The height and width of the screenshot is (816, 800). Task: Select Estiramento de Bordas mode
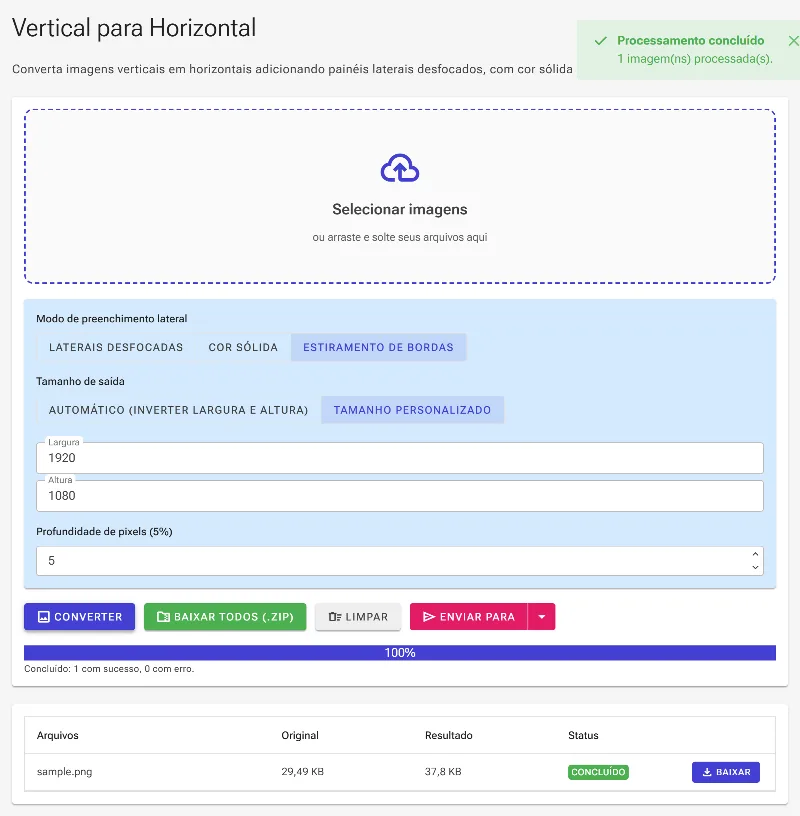[x=378, y=347]
